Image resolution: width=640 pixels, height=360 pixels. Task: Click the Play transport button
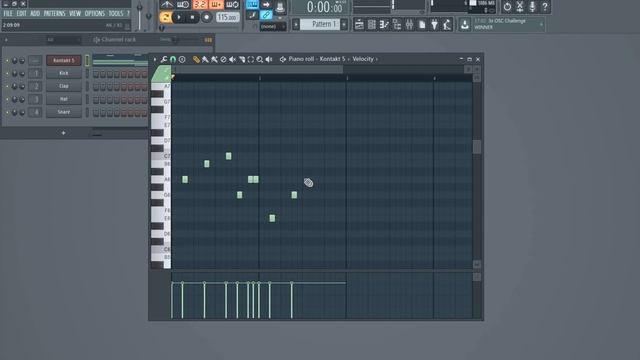pyautogui.click(x=179, y=17)
